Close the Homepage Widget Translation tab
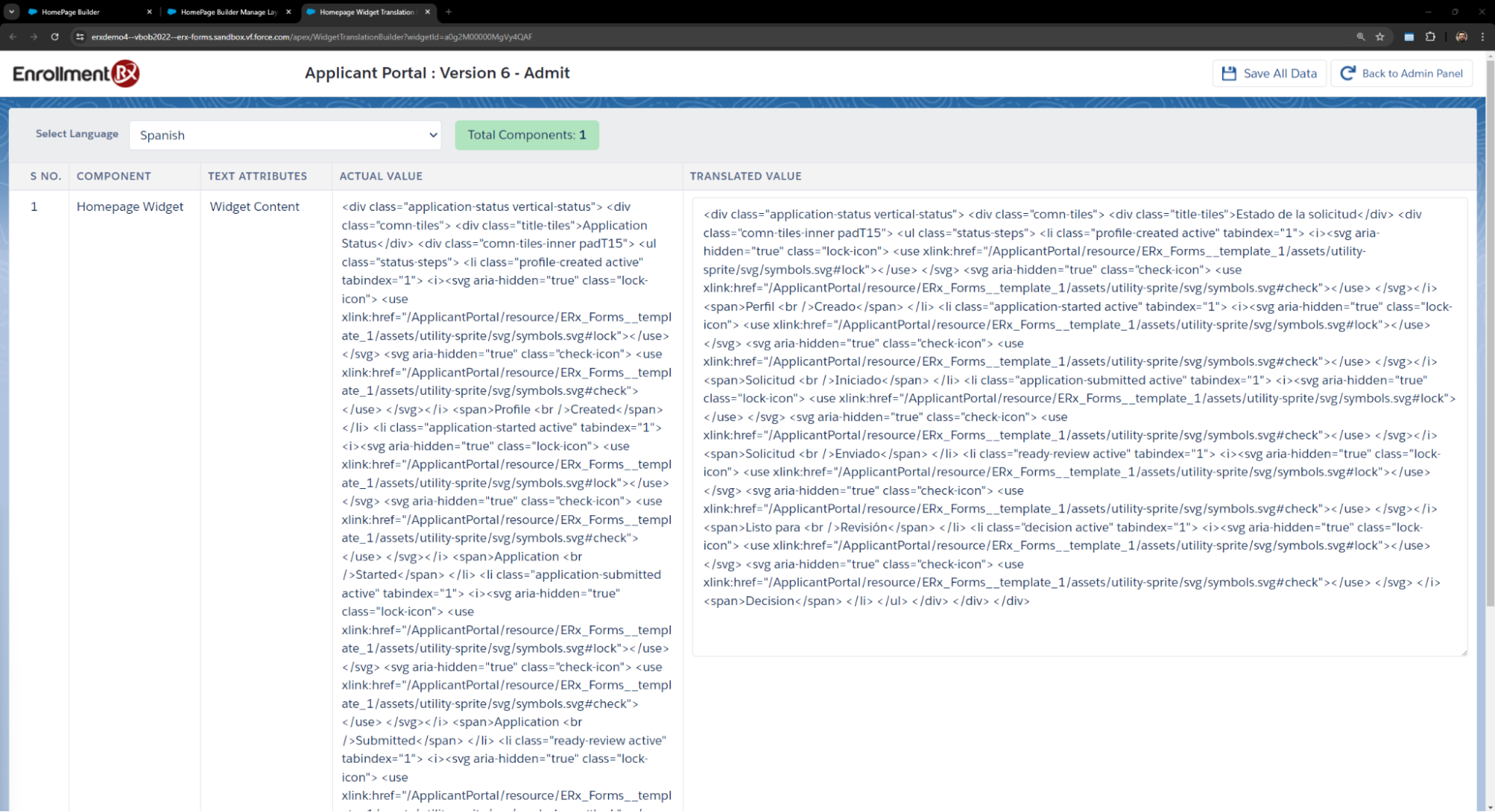This screenshot has width=1495, height=812. (427, 12)
